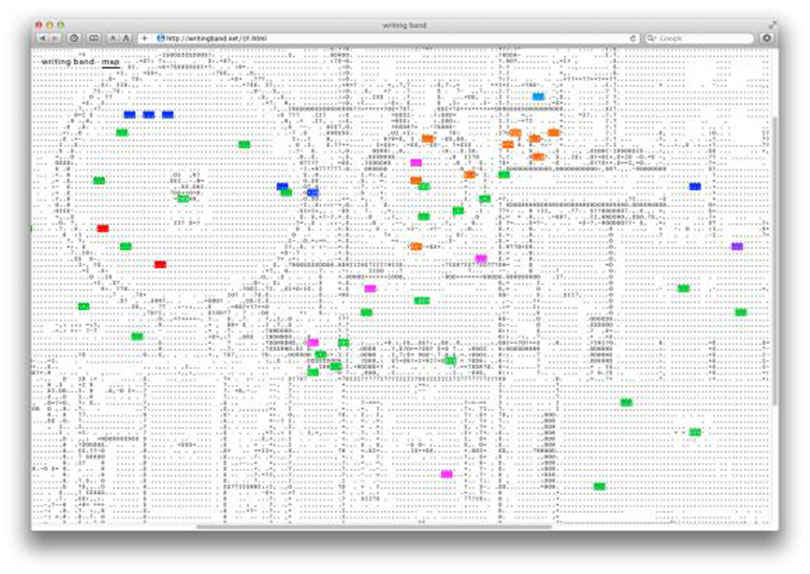The width and height of the screenshot is (810, 574).
Task: Click the reload icon in address bar
Action: tap(633, 38)
